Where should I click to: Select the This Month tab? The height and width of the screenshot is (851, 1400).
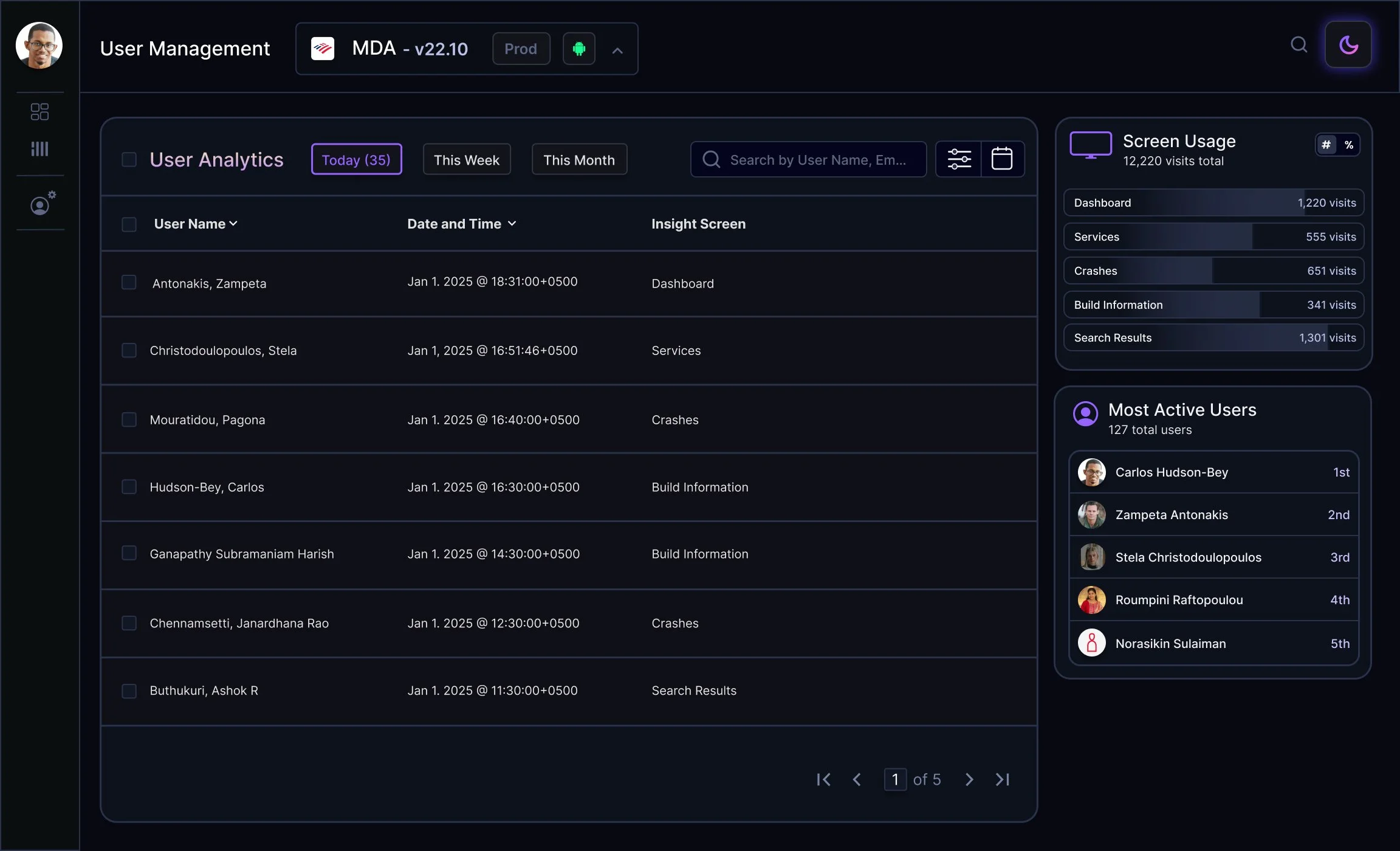coord(579,160)
